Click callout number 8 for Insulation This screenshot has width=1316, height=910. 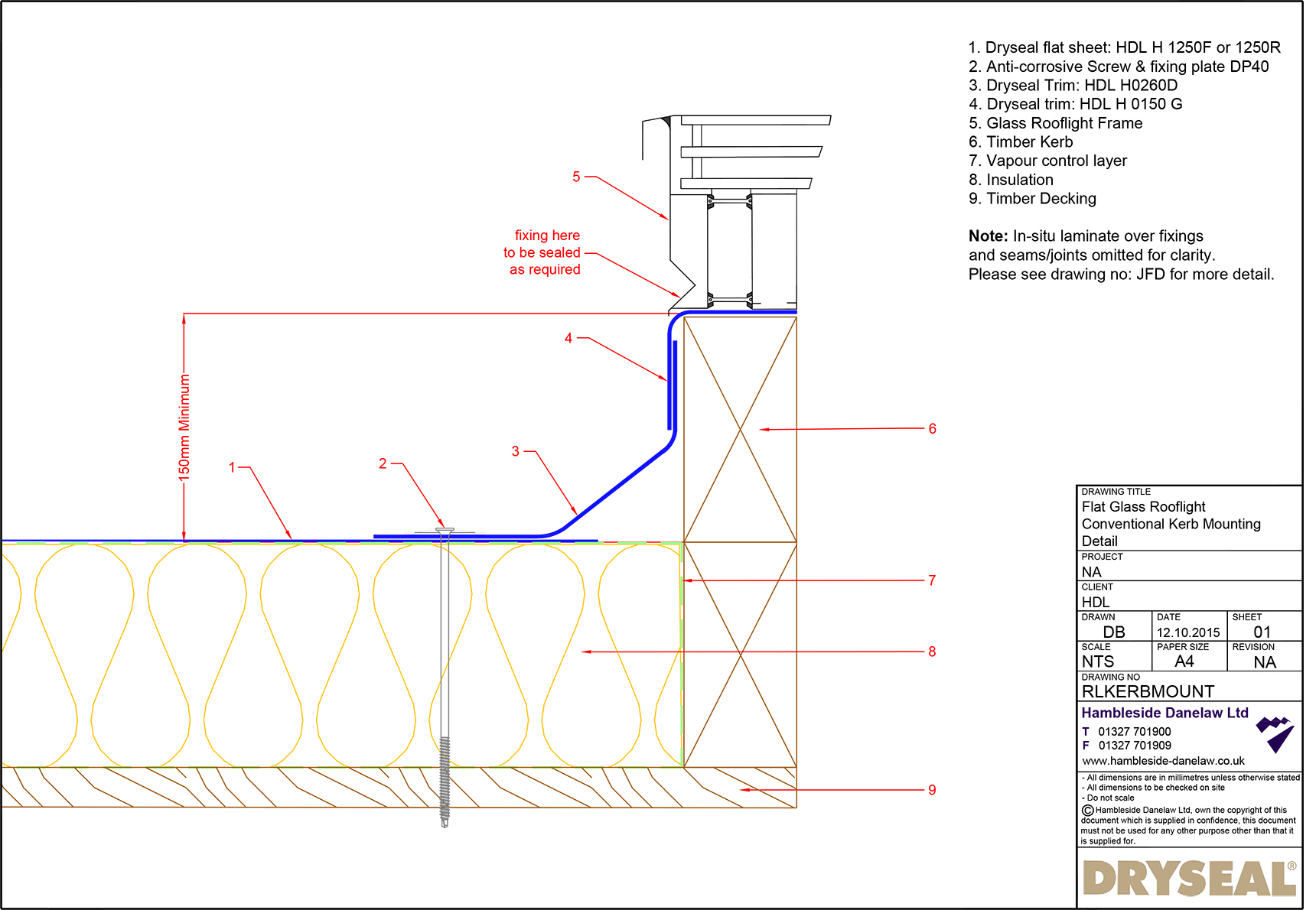click(932, 650)
